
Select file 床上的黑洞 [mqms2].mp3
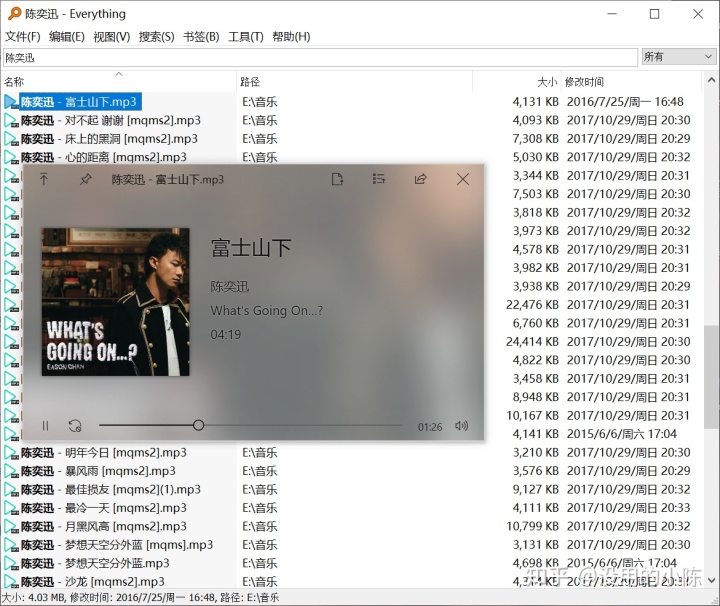point(109,139)
